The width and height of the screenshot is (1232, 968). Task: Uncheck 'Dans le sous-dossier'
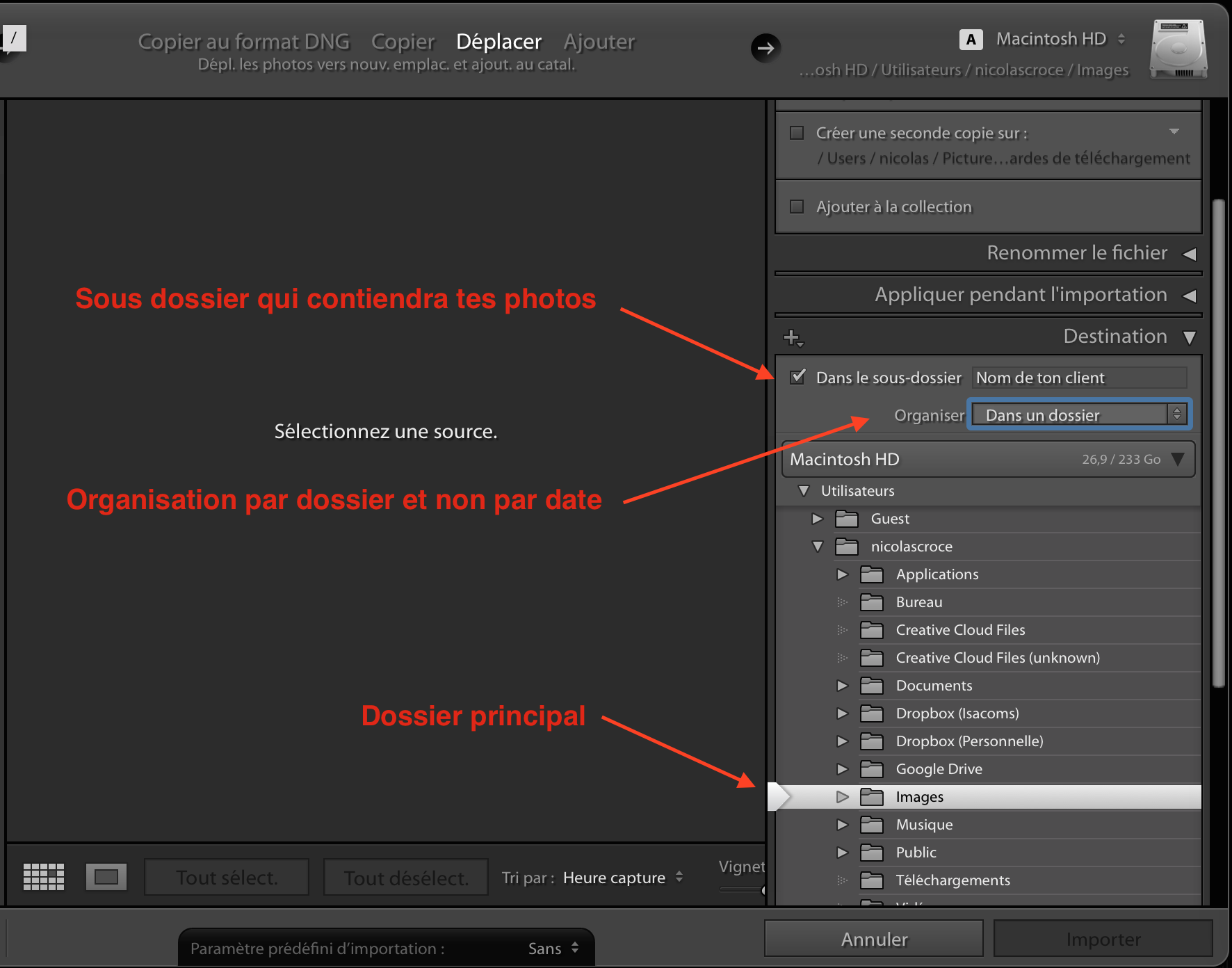(797, 378)
